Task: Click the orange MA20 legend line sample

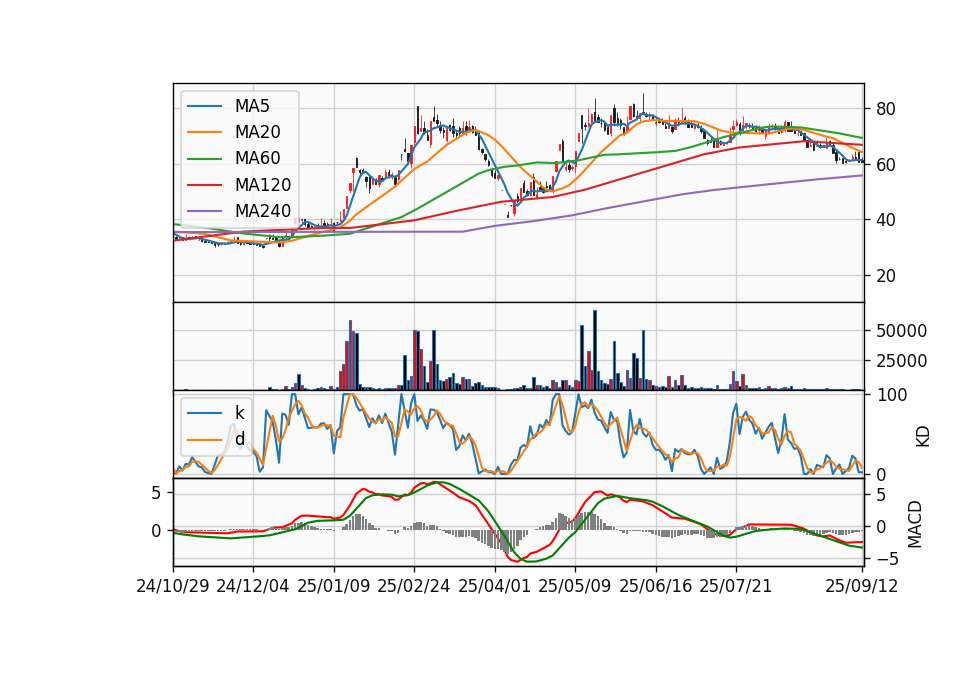Action: [204, 132]
